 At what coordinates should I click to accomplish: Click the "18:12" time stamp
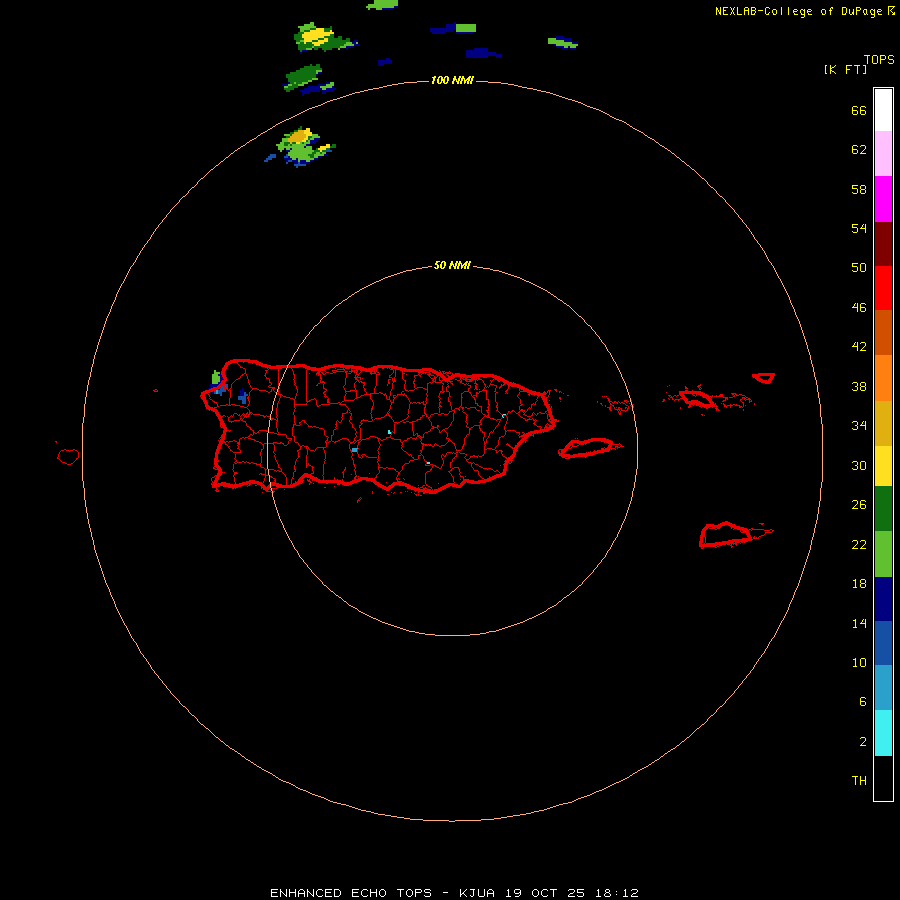[616, 893]
